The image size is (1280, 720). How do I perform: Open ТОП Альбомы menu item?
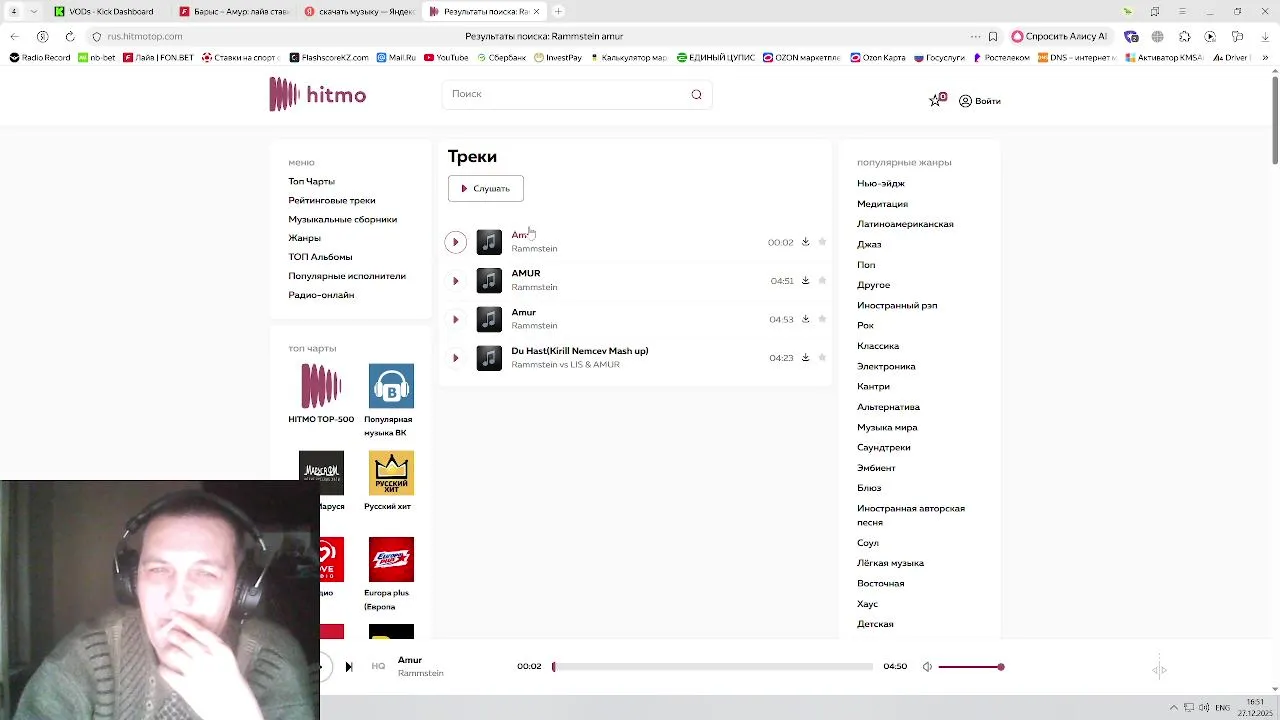320,257
